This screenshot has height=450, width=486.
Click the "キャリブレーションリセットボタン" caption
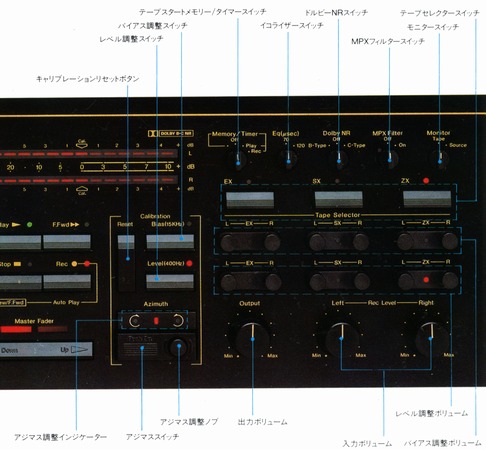pyautogui.click(x=87, y=79)
